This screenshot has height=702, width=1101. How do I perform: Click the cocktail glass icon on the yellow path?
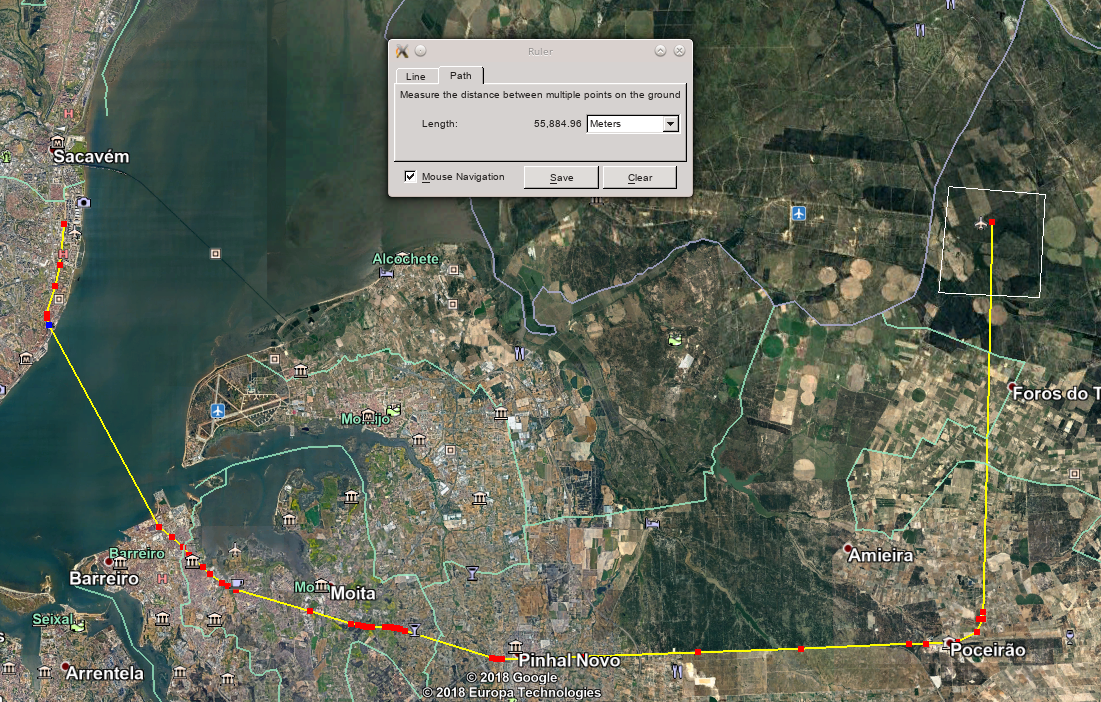coord(414,630)
